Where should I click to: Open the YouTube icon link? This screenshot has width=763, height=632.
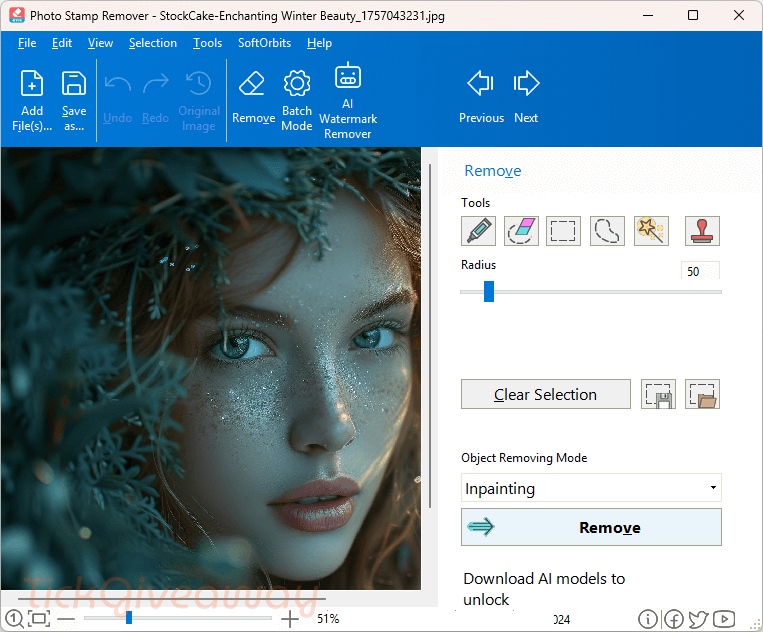pyautogui.click(x=724, y=619)
